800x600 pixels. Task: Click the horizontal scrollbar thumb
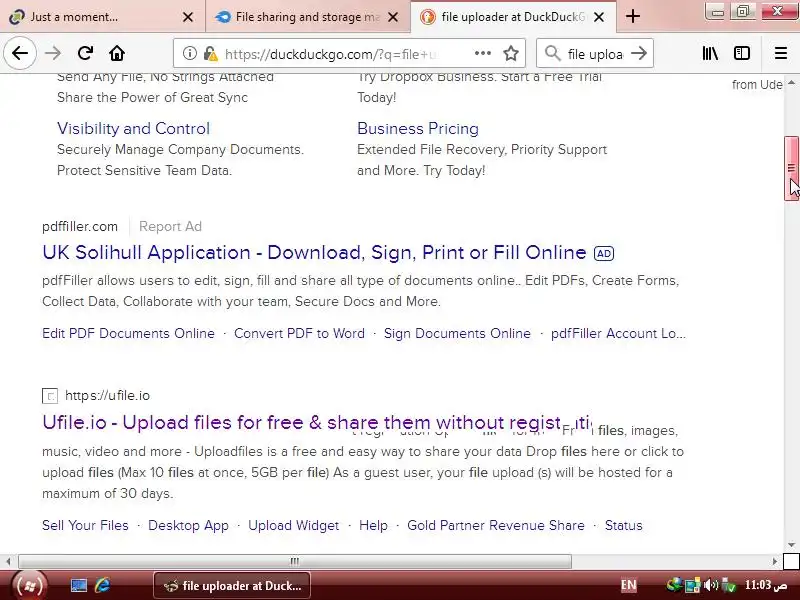294,561
